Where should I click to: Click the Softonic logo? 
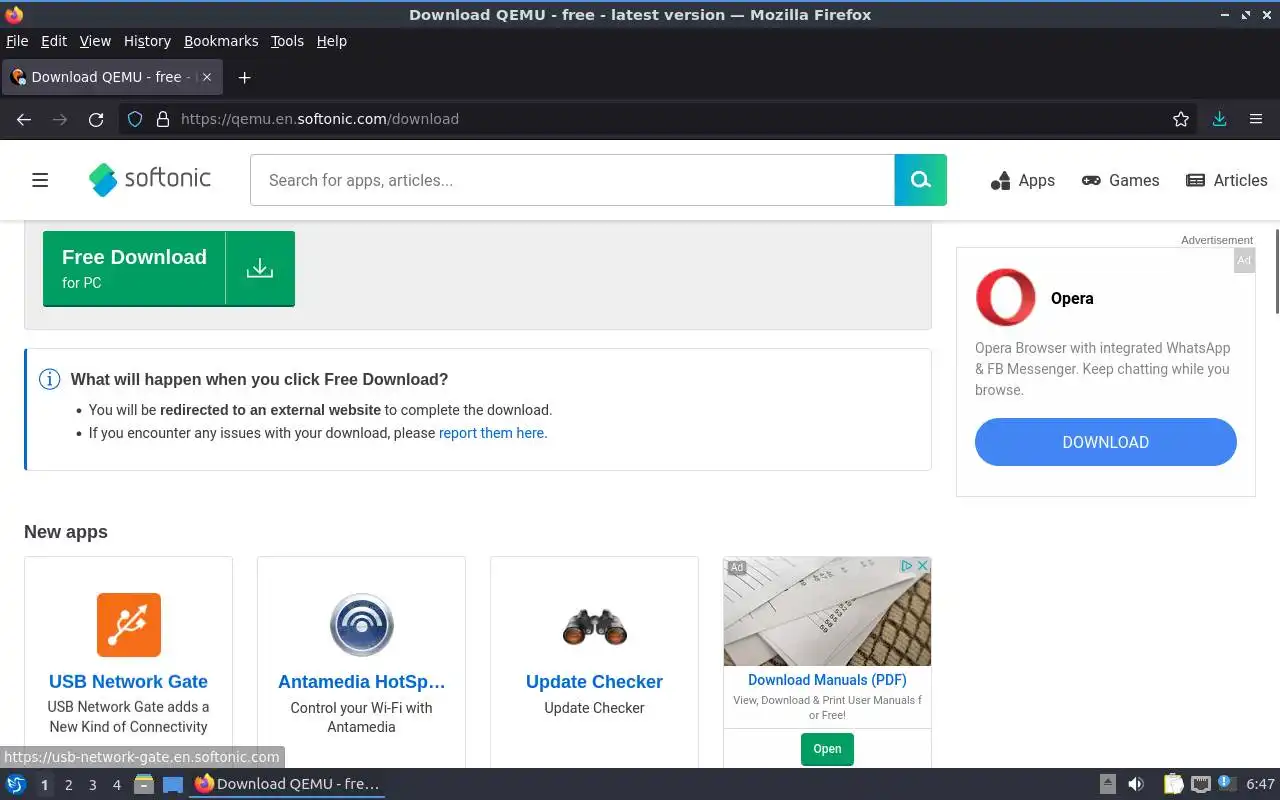[150, 180]
